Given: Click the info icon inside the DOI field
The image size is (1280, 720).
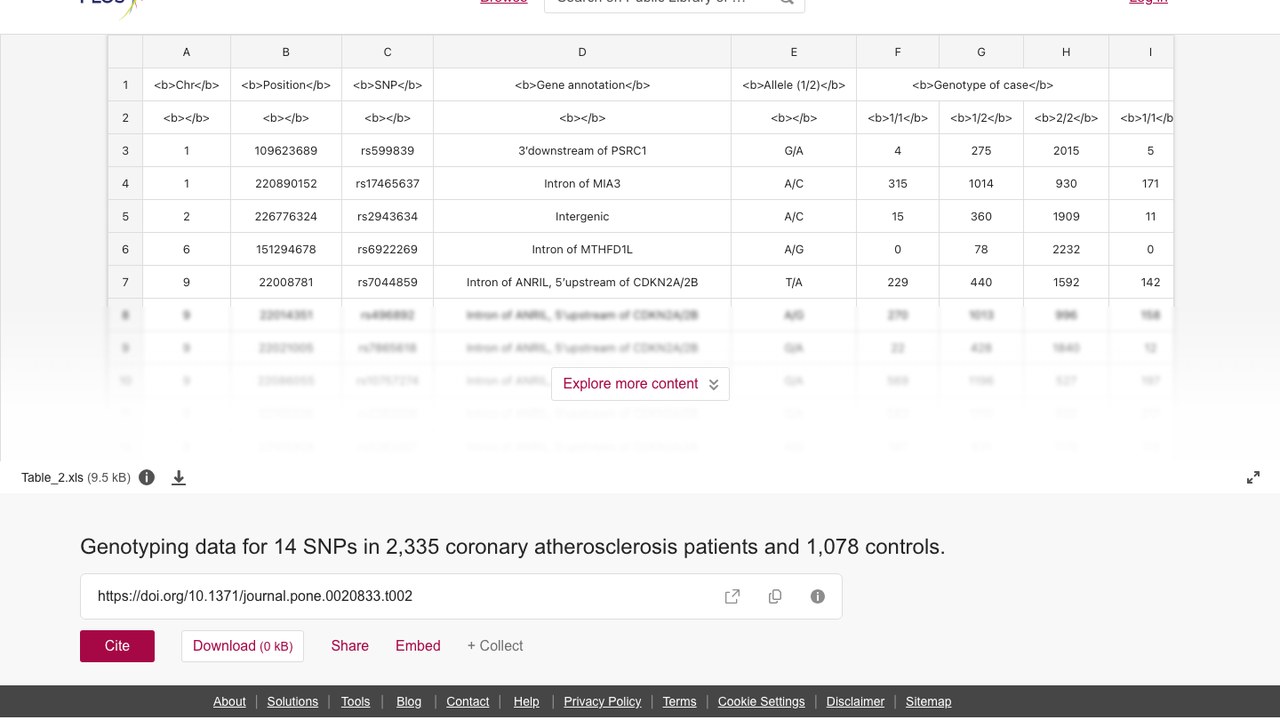Looking at the screenshot, I should point(818,596).
